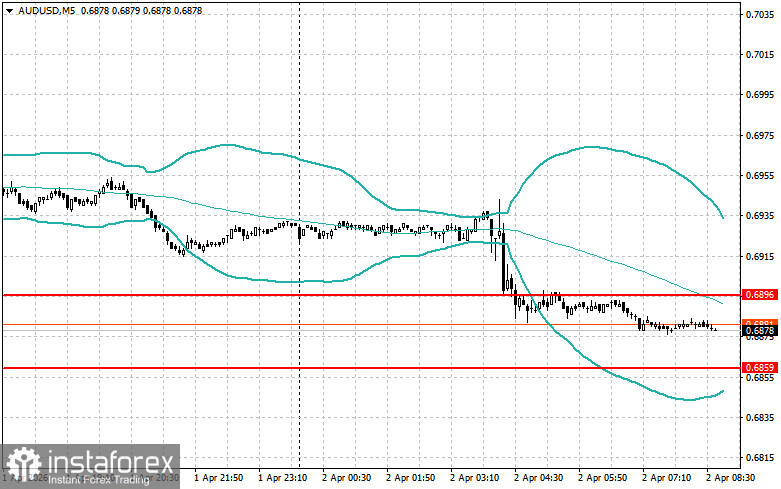Click the chart menu triangle beside AUDUSD,M5
Screen dimensions: 781x489
10,10
